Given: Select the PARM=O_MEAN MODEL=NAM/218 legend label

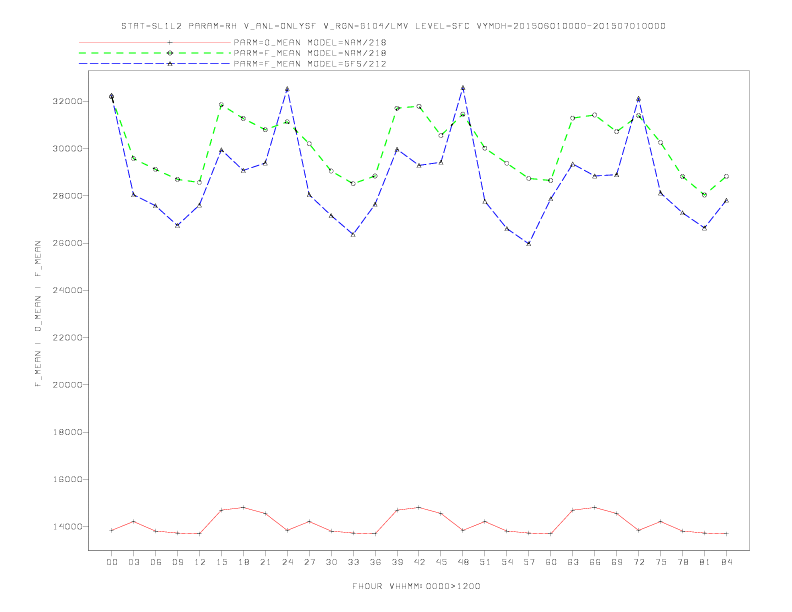Looking at the screenshot, I should (310, 42).
